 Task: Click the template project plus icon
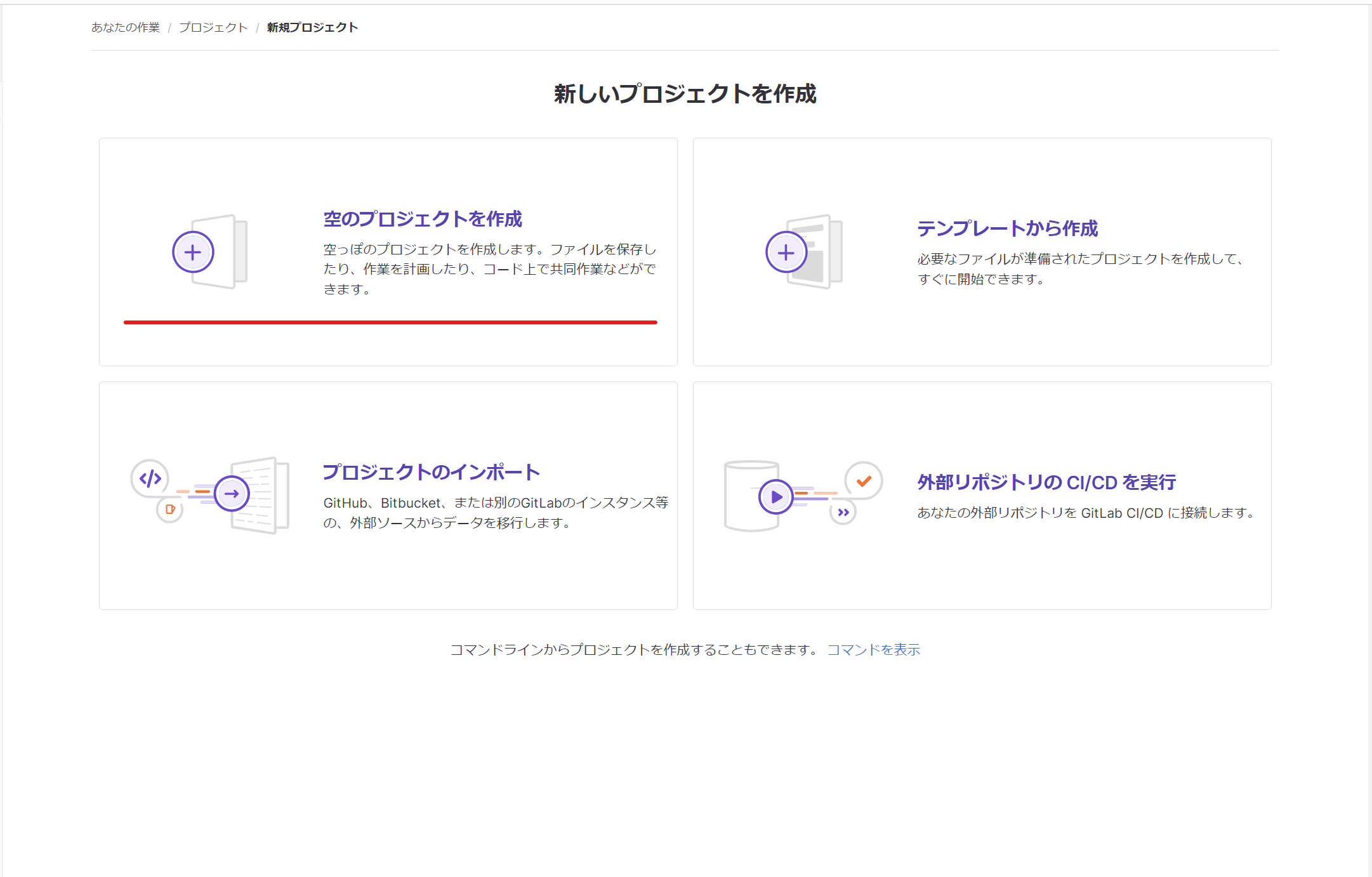(x=786, y=252)
